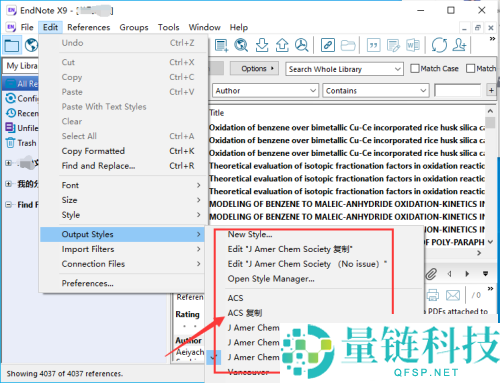The width and height of the screenshot is (500, 383).
Task: Click the Local Library Mode folder icon
Action: coord(12,45)
